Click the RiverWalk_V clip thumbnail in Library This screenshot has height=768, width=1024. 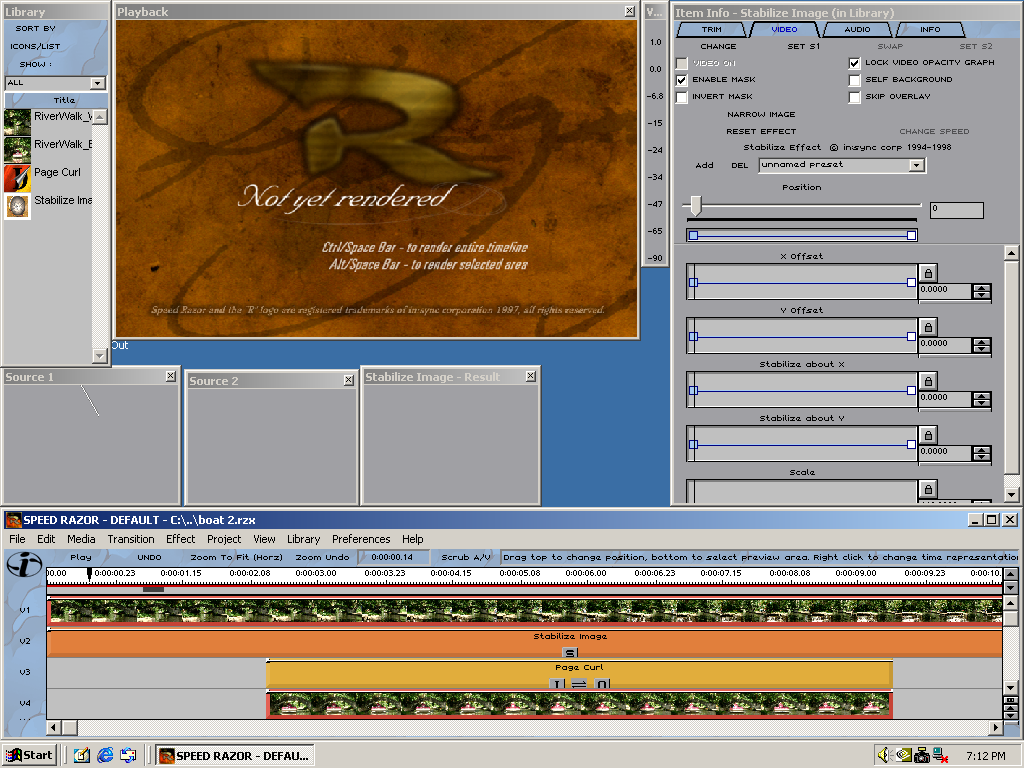pos(17,122)
